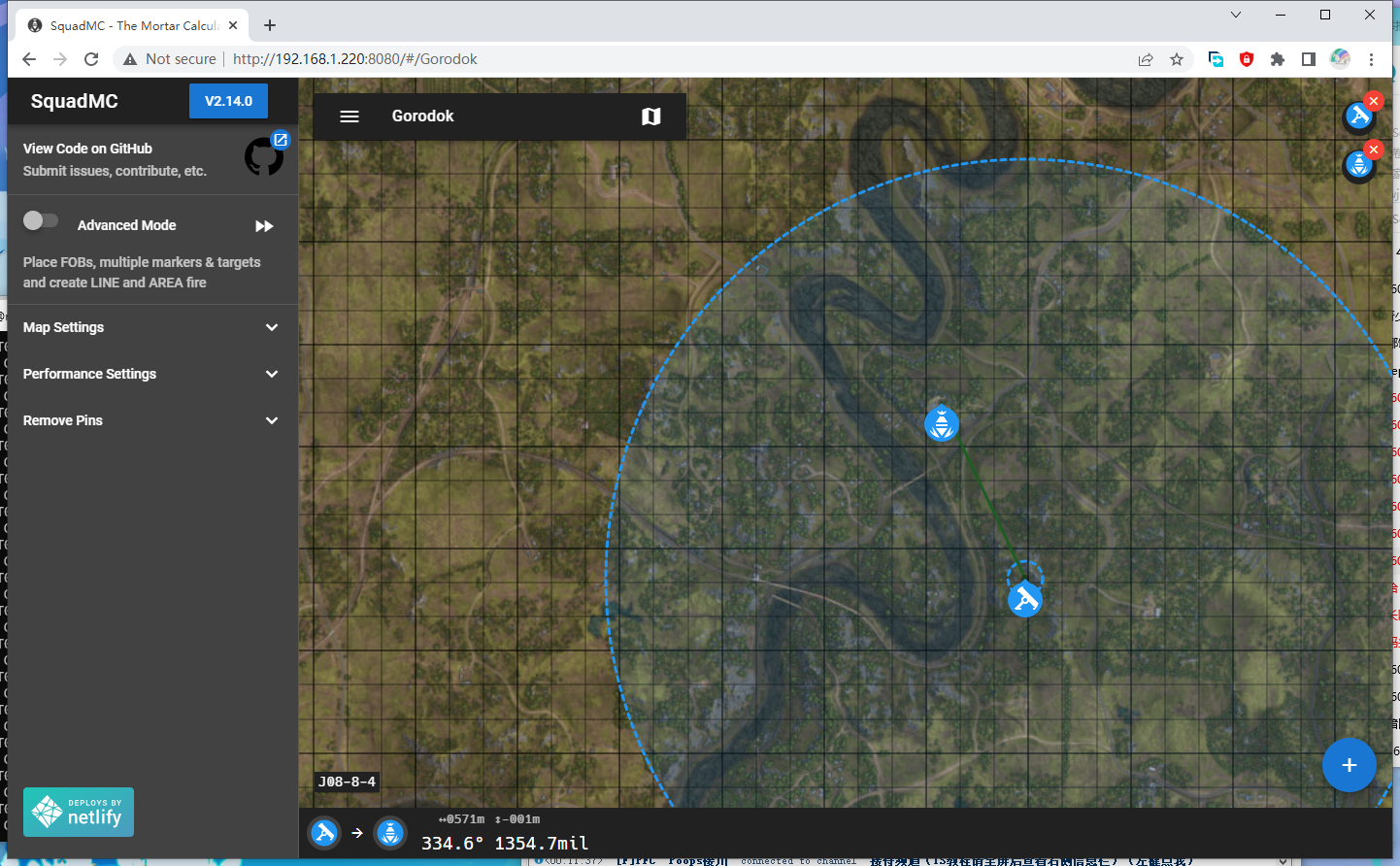Share this page via the share icon
The image size is (1400, 866).
coord(1146,59)
